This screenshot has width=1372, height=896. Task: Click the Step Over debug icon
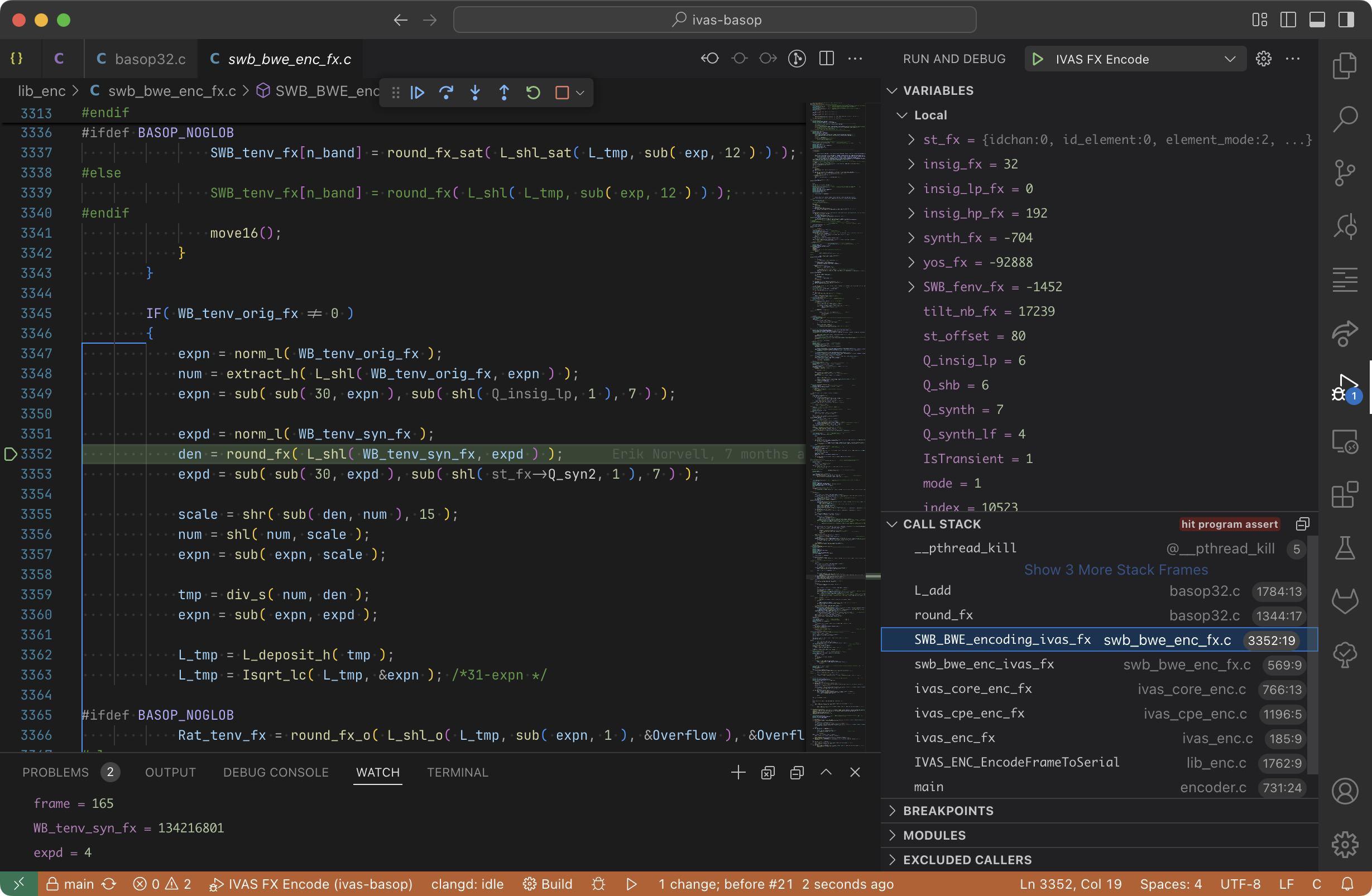446,92
